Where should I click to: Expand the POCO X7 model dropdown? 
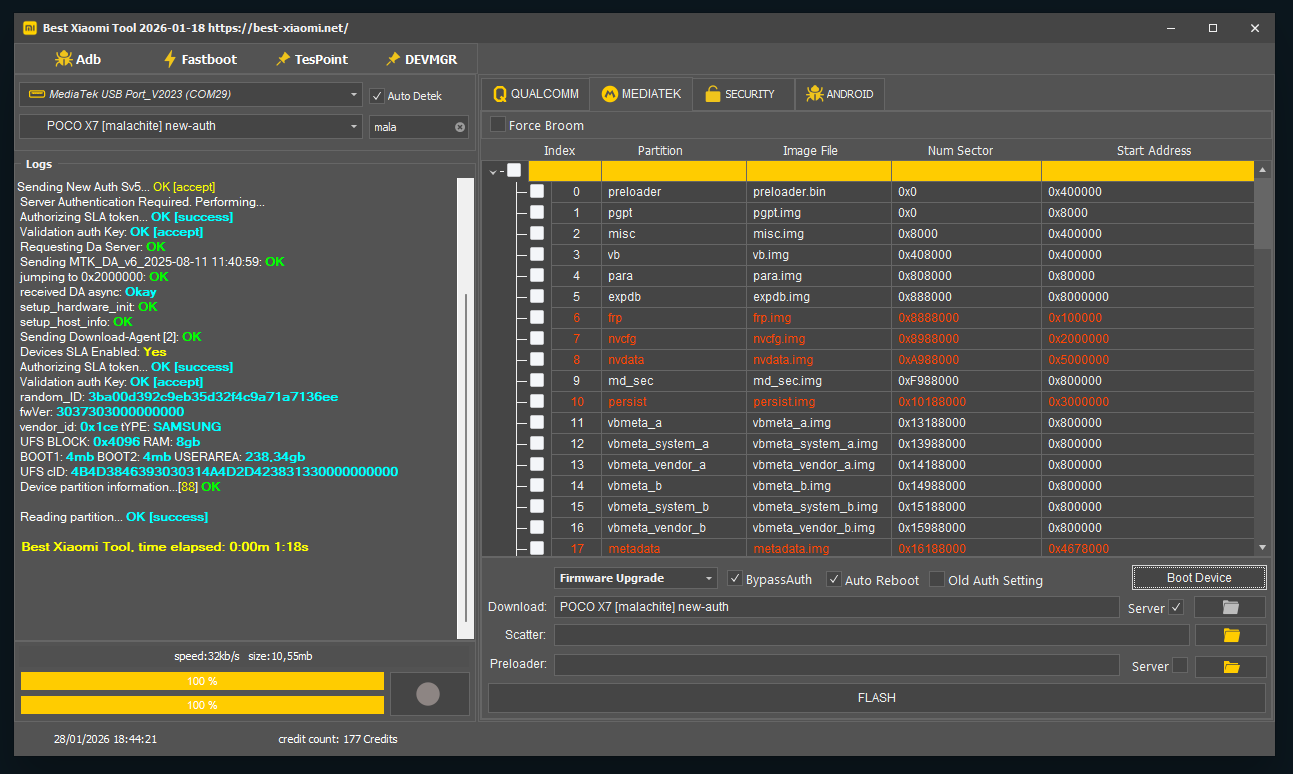pos(355,127)
